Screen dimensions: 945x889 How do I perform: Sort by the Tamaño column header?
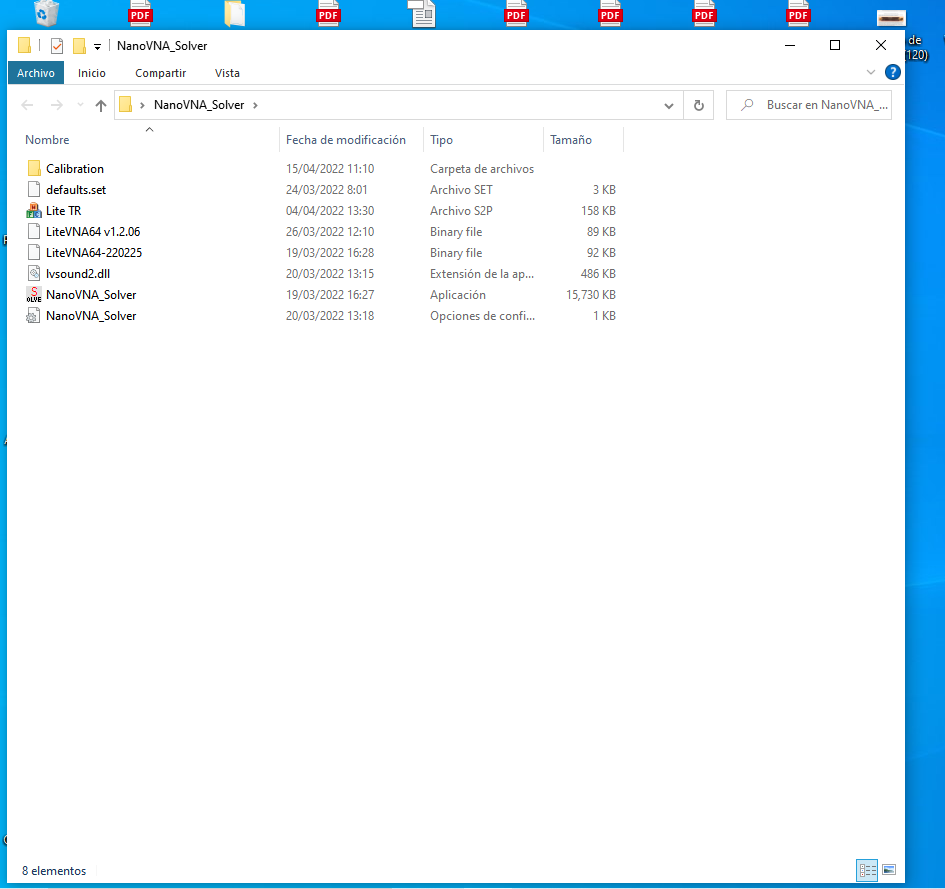tap(571, 140)
